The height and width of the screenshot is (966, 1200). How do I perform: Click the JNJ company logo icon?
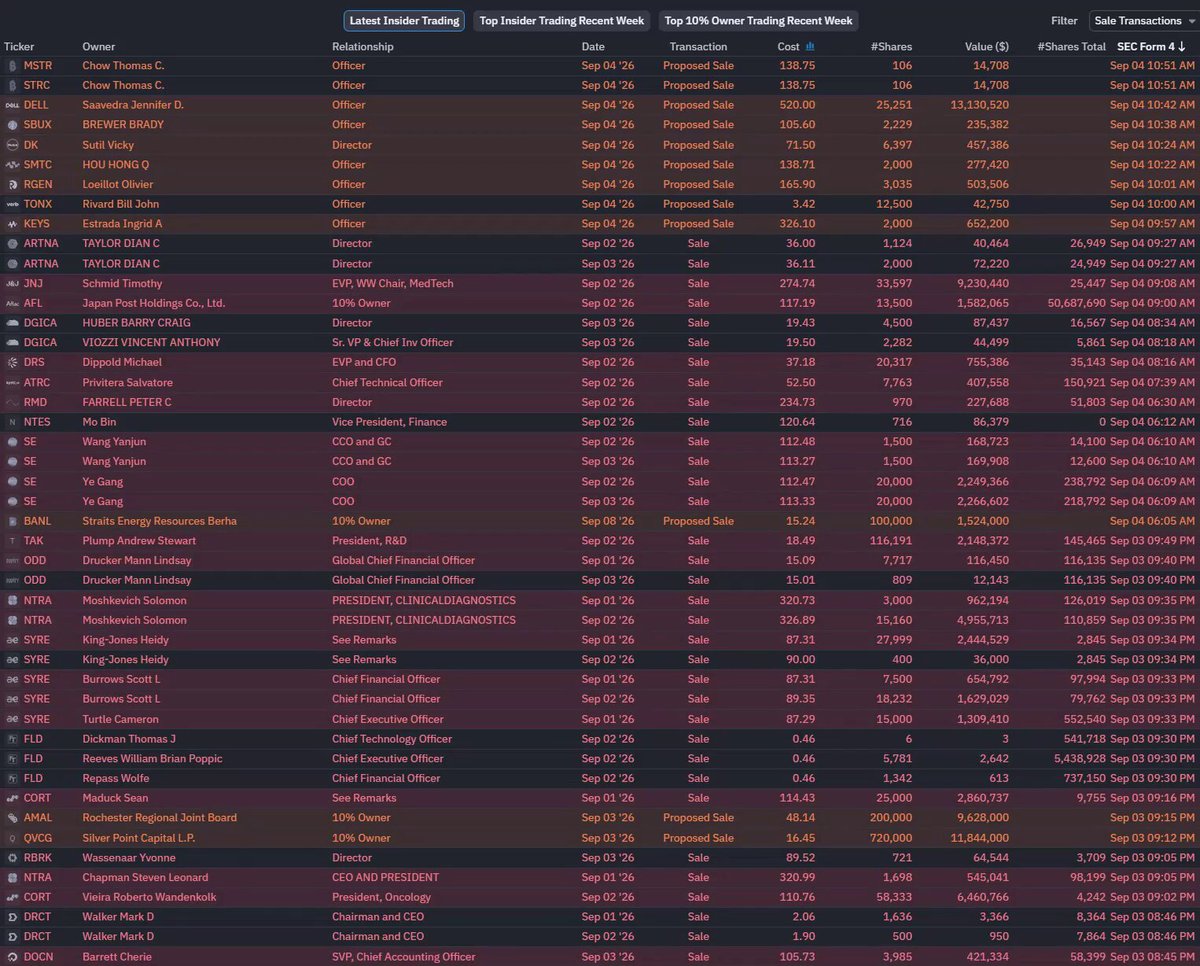tap(12, 283)
